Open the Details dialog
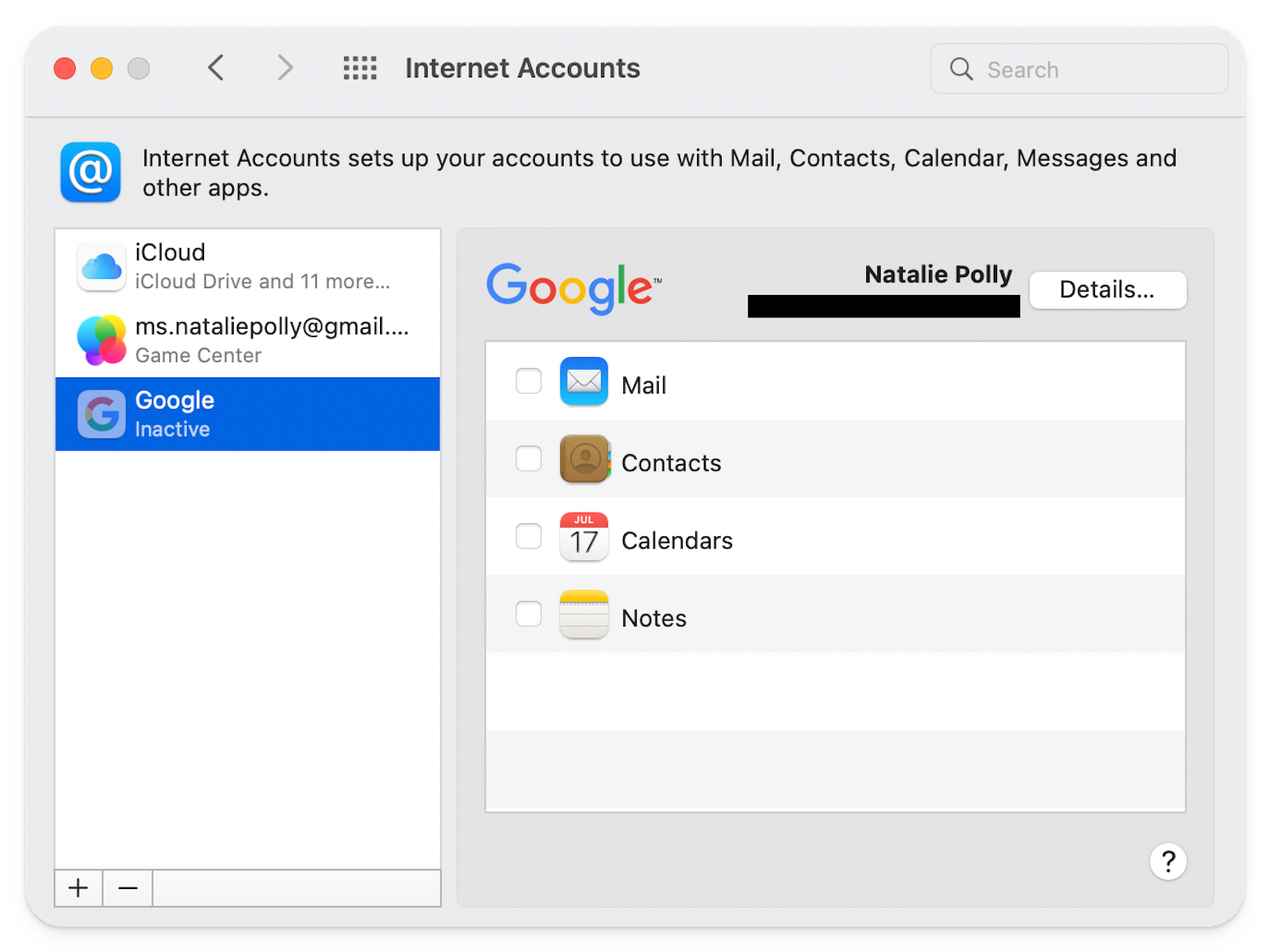Screen dimensions: 1270x952 coord(1107,290)
